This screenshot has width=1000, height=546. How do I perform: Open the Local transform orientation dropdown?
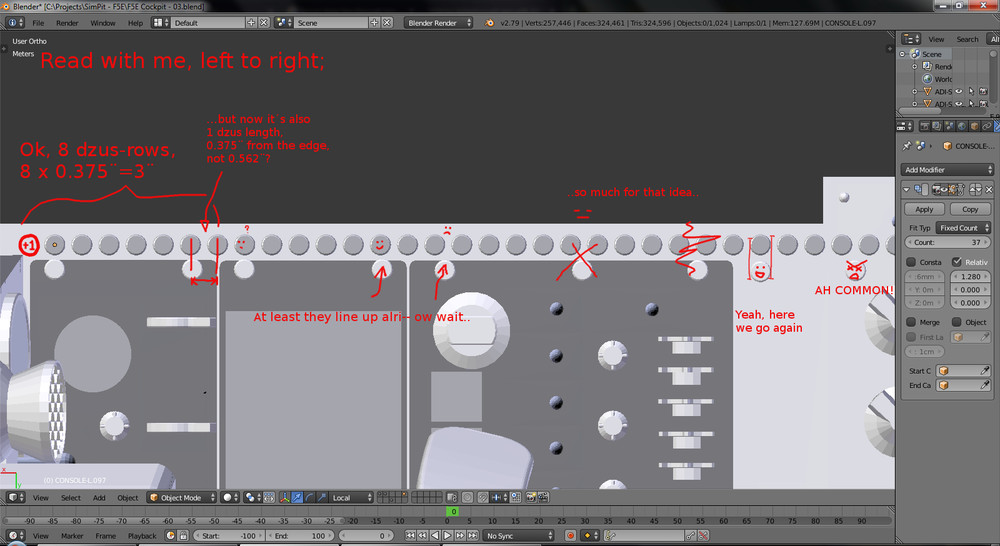pyautogui.click(x=351, y=498)
